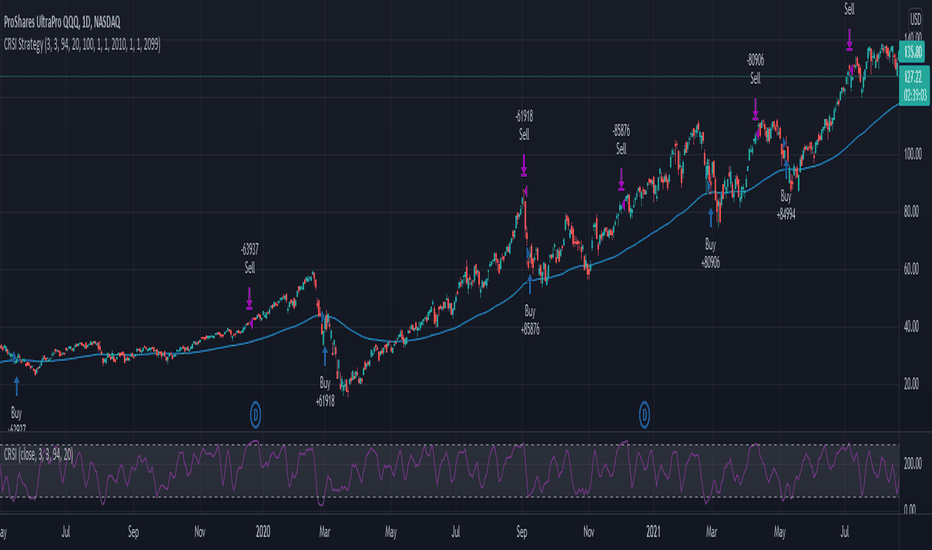Click the Buy +84994 trade label
Image resolution: width=932 pixels, height=550 pixels.
tap(786, 205)
